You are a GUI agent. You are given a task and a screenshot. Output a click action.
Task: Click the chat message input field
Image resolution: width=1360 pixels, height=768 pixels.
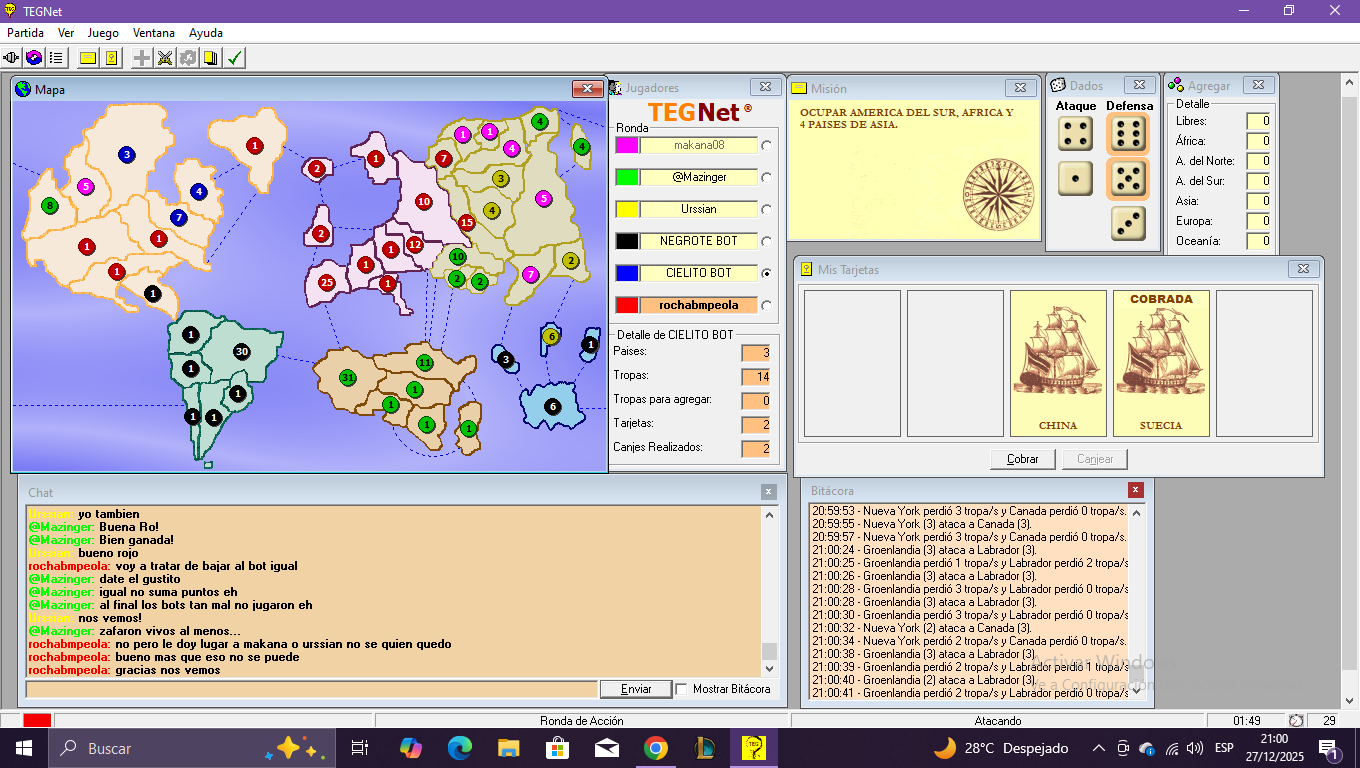(311, 689)
